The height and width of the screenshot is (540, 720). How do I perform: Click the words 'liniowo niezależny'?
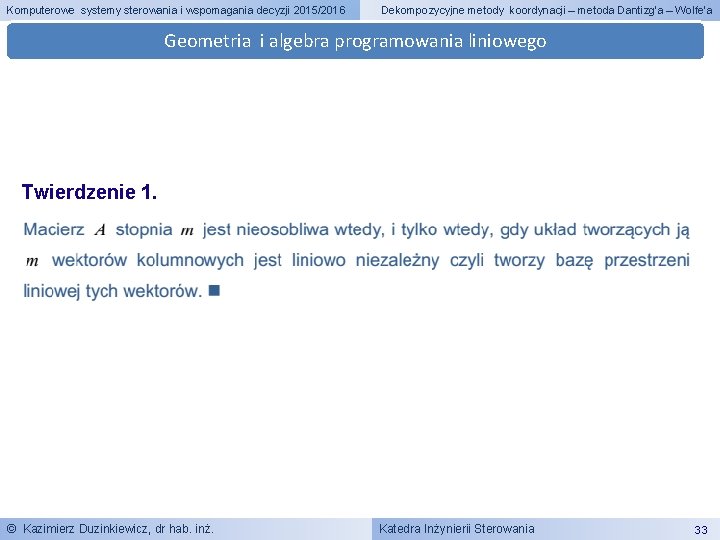(x=366, y=260)
